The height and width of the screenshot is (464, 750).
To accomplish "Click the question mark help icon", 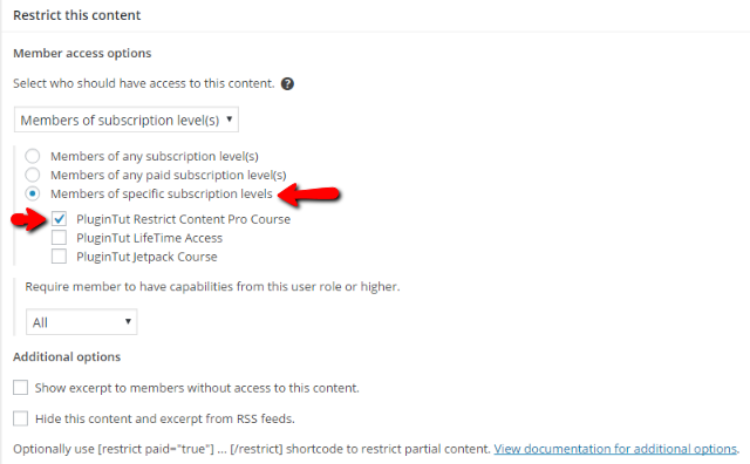I will click(x=287, y=84).
